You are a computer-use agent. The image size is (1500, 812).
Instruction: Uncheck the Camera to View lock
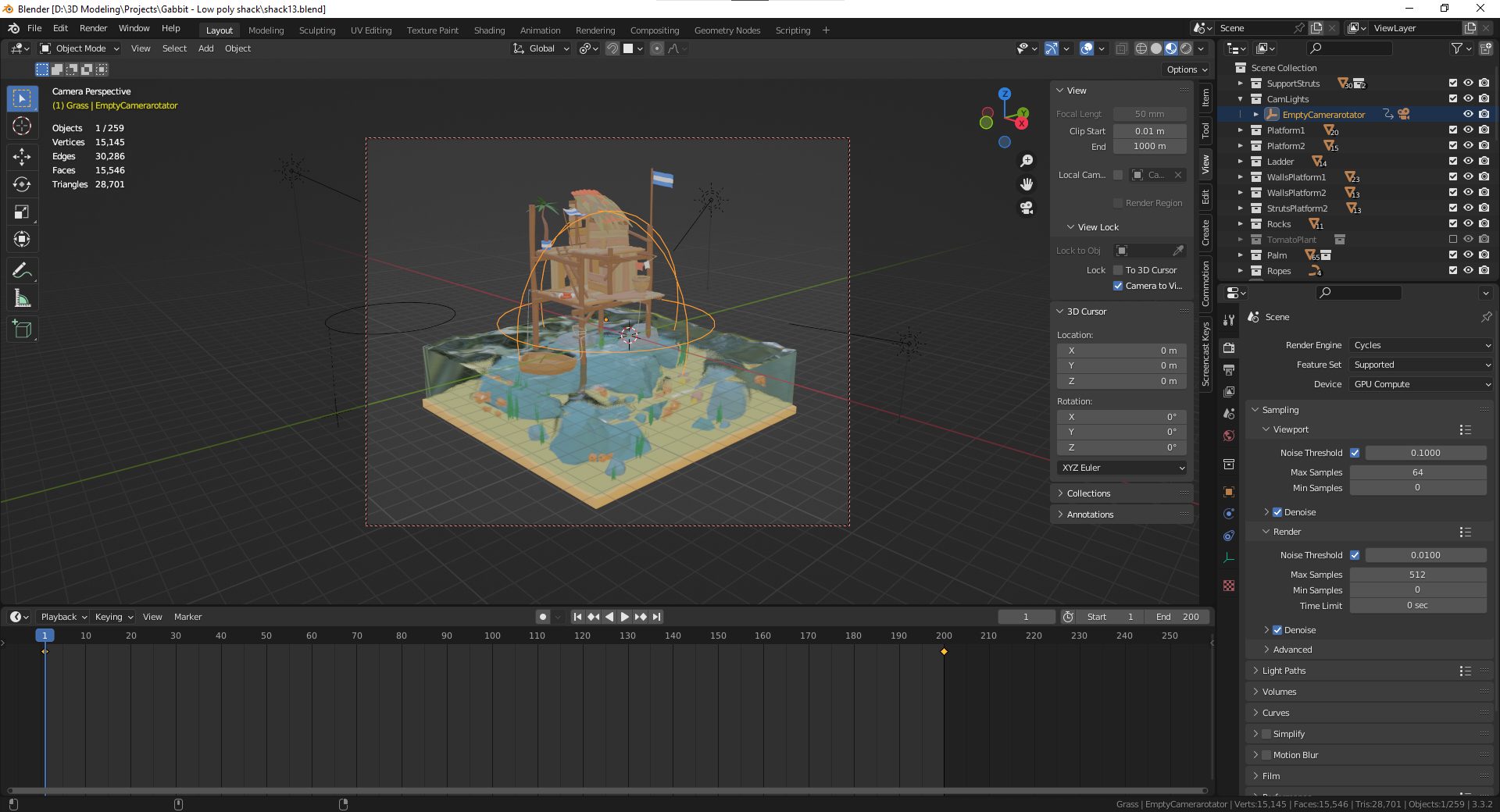pyautogui.click(x=1118, y=286)
